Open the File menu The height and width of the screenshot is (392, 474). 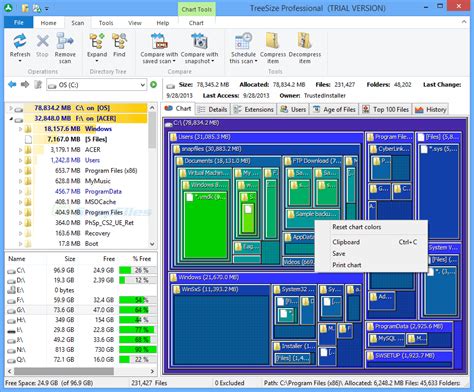(18, 23)
